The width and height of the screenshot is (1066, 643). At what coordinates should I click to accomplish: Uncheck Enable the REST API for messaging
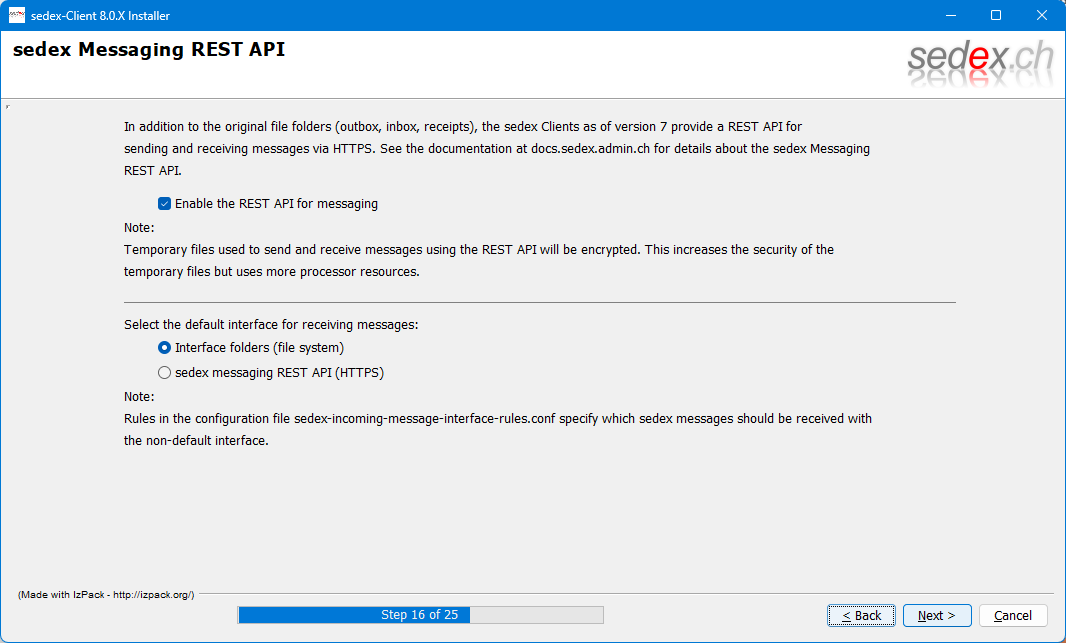(x=165, y=204)
